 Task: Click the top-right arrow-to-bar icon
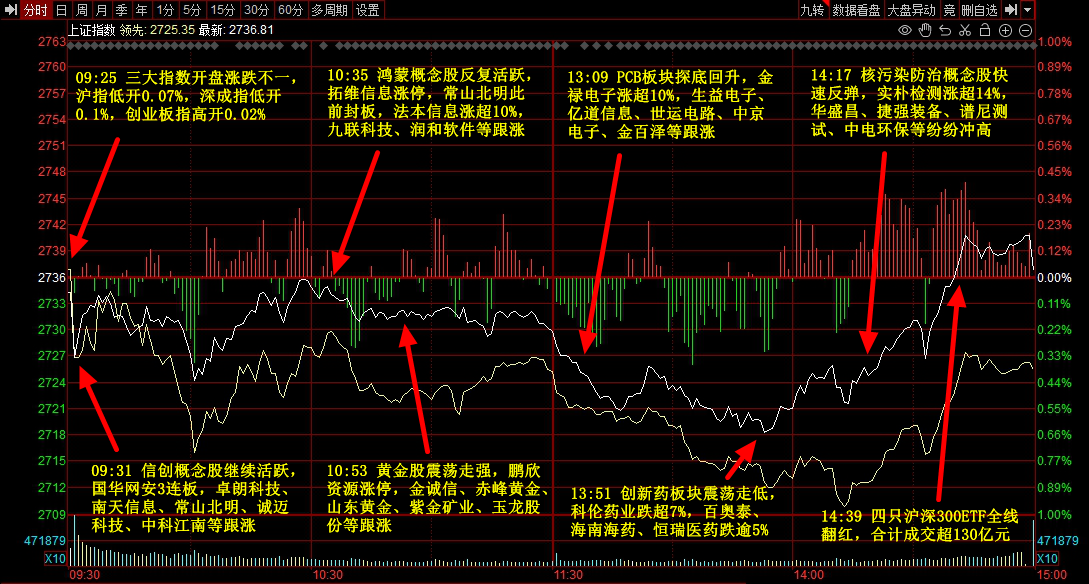tap(1011, 10)
